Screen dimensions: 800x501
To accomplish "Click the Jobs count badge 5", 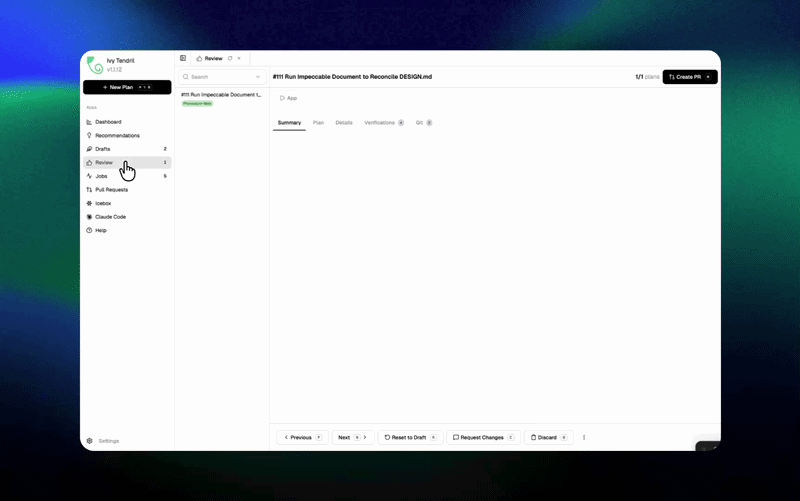I will pyautogui.click(x=165, y=176).
